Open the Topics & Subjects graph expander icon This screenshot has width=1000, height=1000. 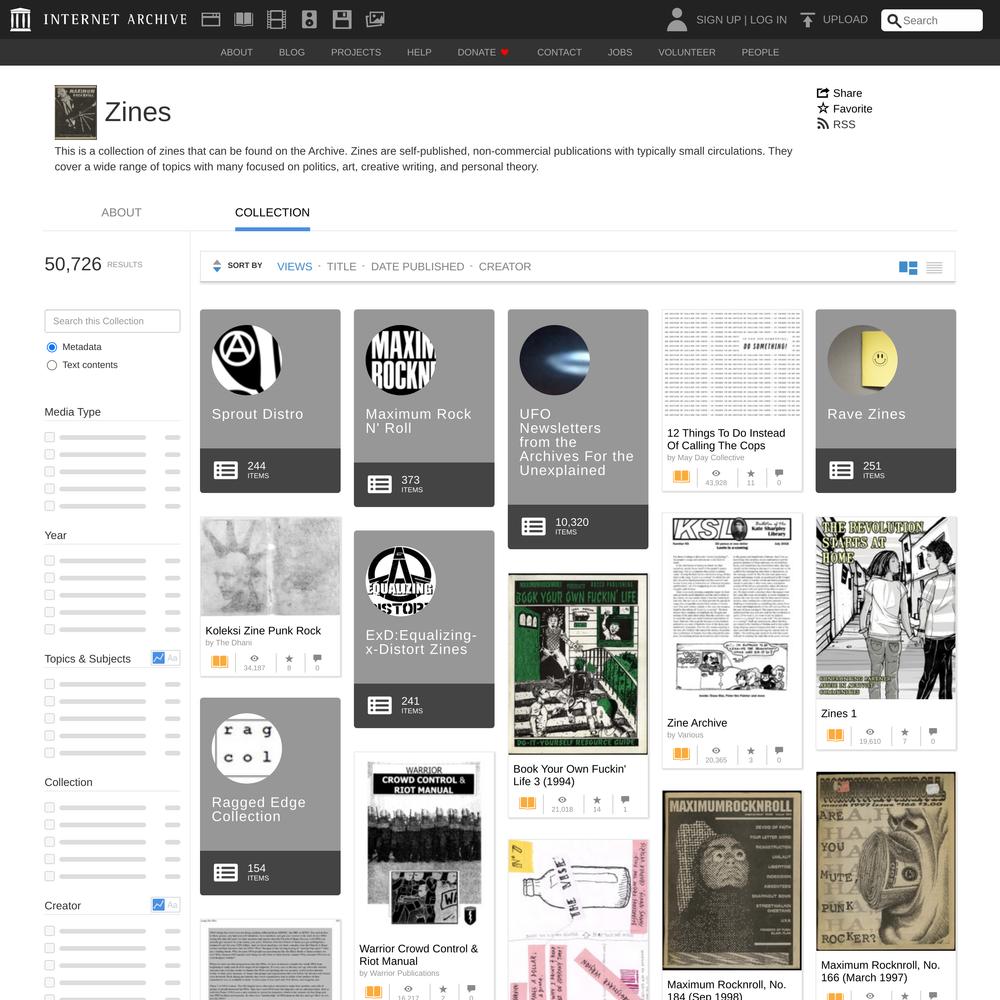[158, 658]
